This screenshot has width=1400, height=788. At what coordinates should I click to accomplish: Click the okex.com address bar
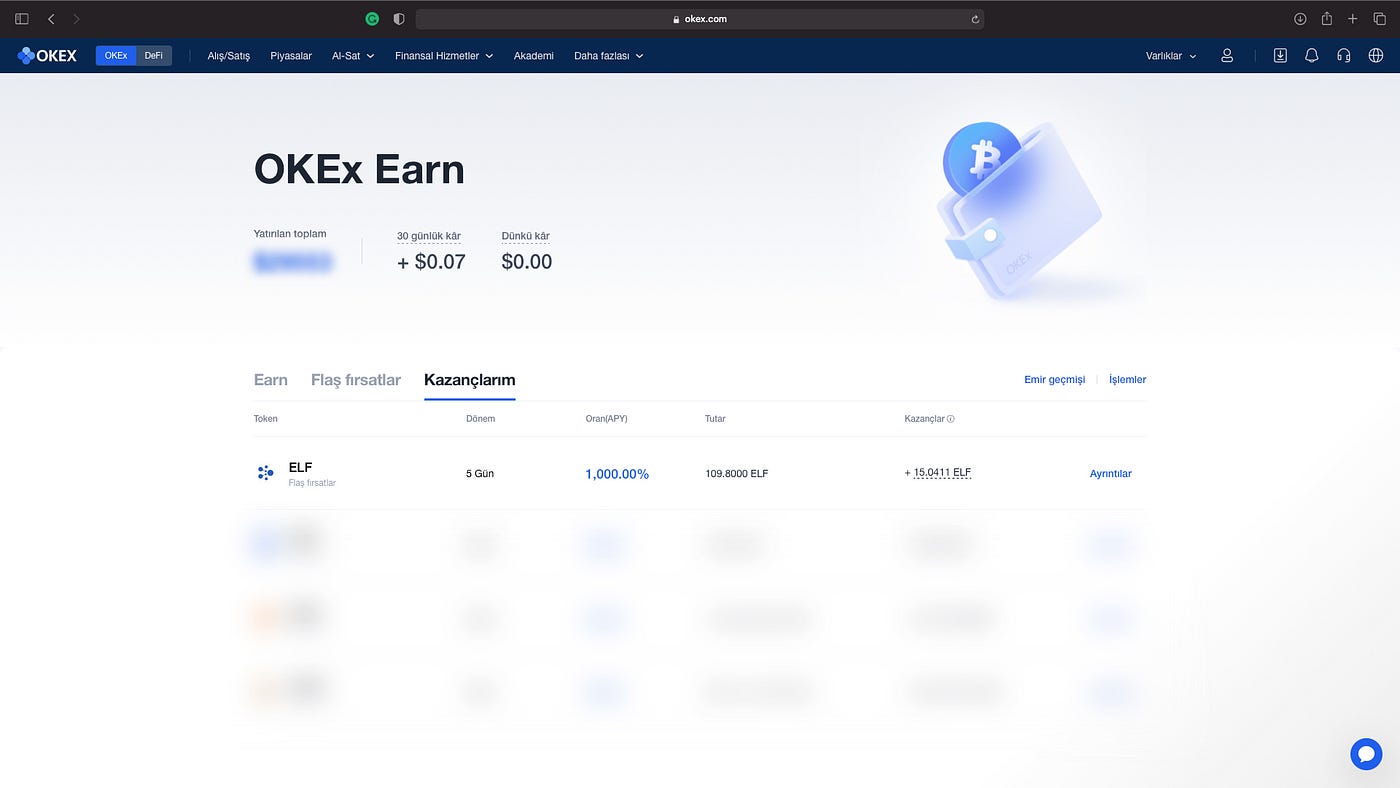point(700,19)
